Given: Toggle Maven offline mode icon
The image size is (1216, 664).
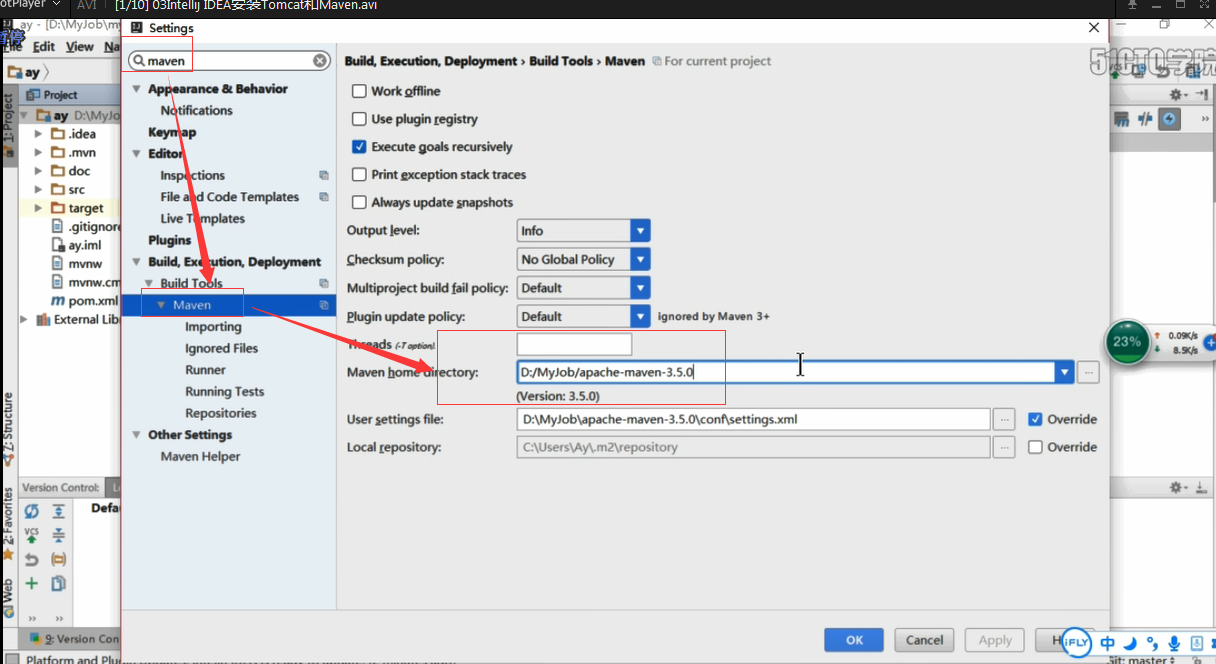Looking at the screenshot, I should pos(1146,119).
